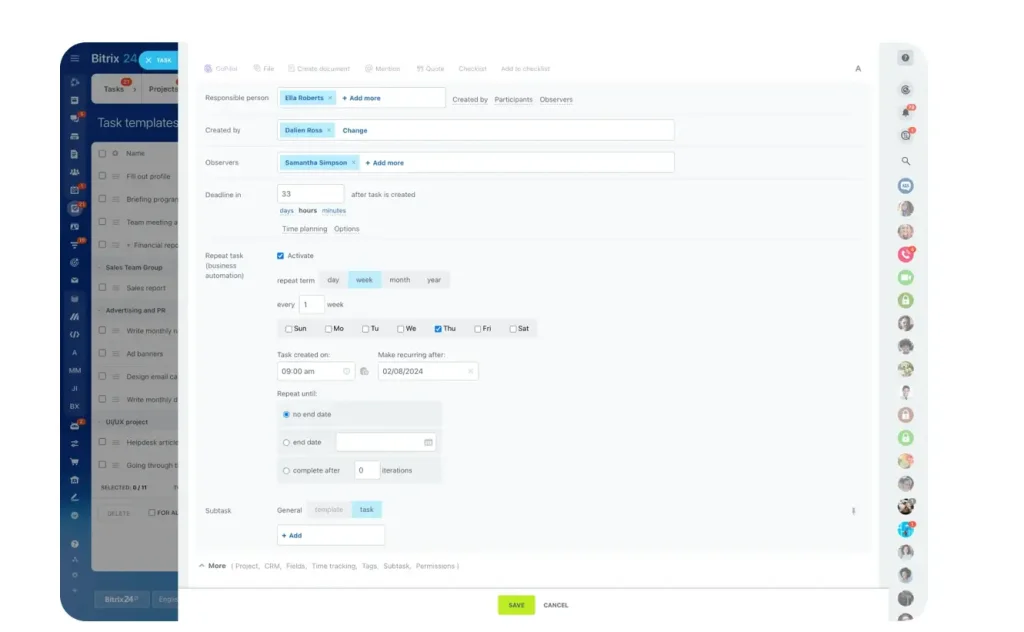Image resolution: width=1024 pixels, height=632 pixels.
Task: Select the template tab under Subtask
Action: coord(331,509)
